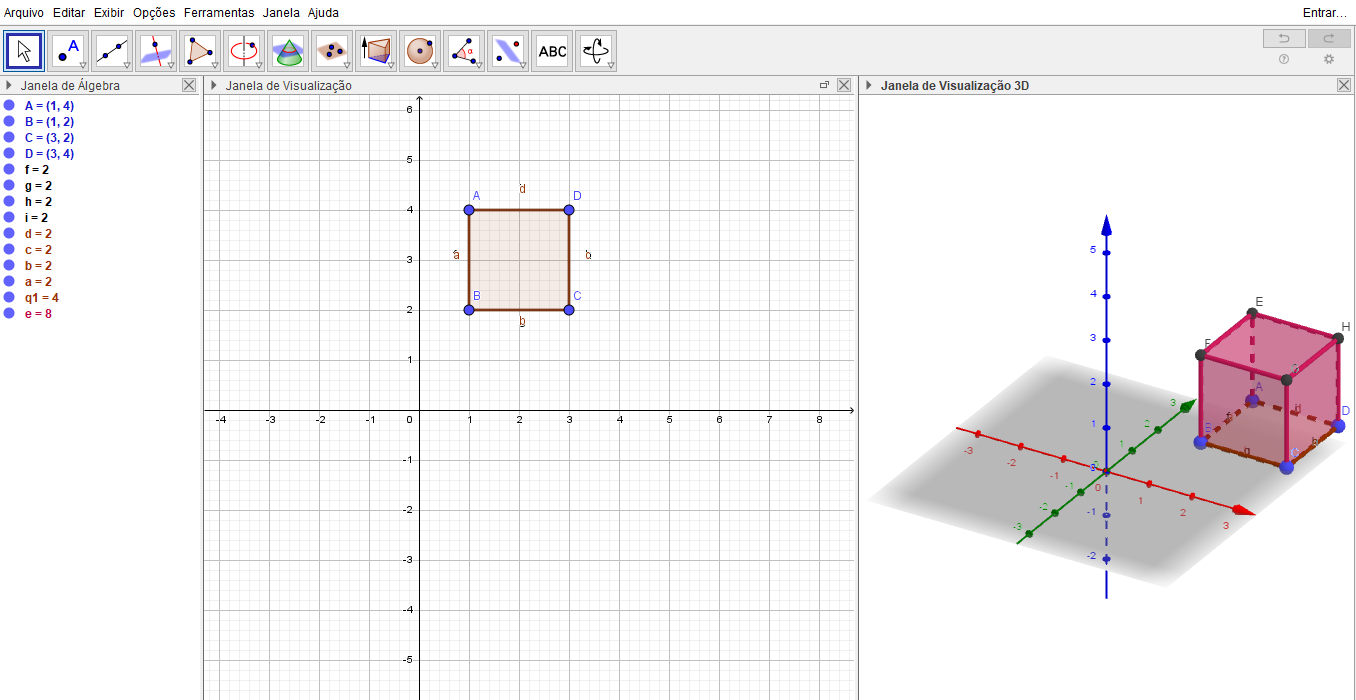Select the Line through two points tool
The width and height of the screenshot is (1356, 700).
click(113, 50)
